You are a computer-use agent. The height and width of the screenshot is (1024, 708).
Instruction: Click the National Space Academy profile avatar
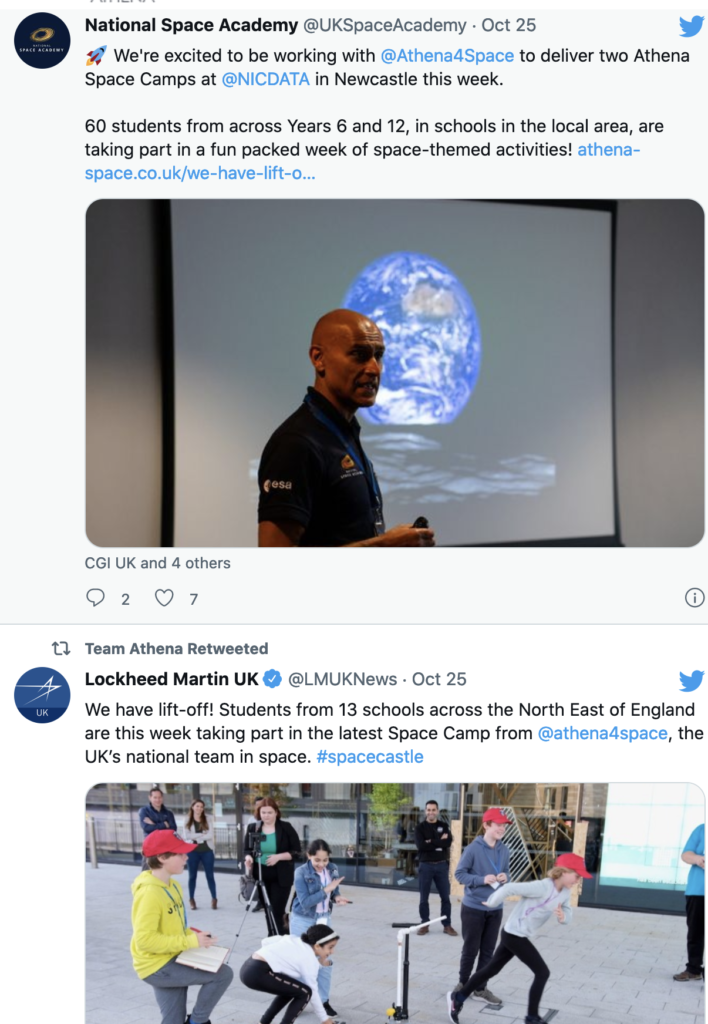(42, 40)
